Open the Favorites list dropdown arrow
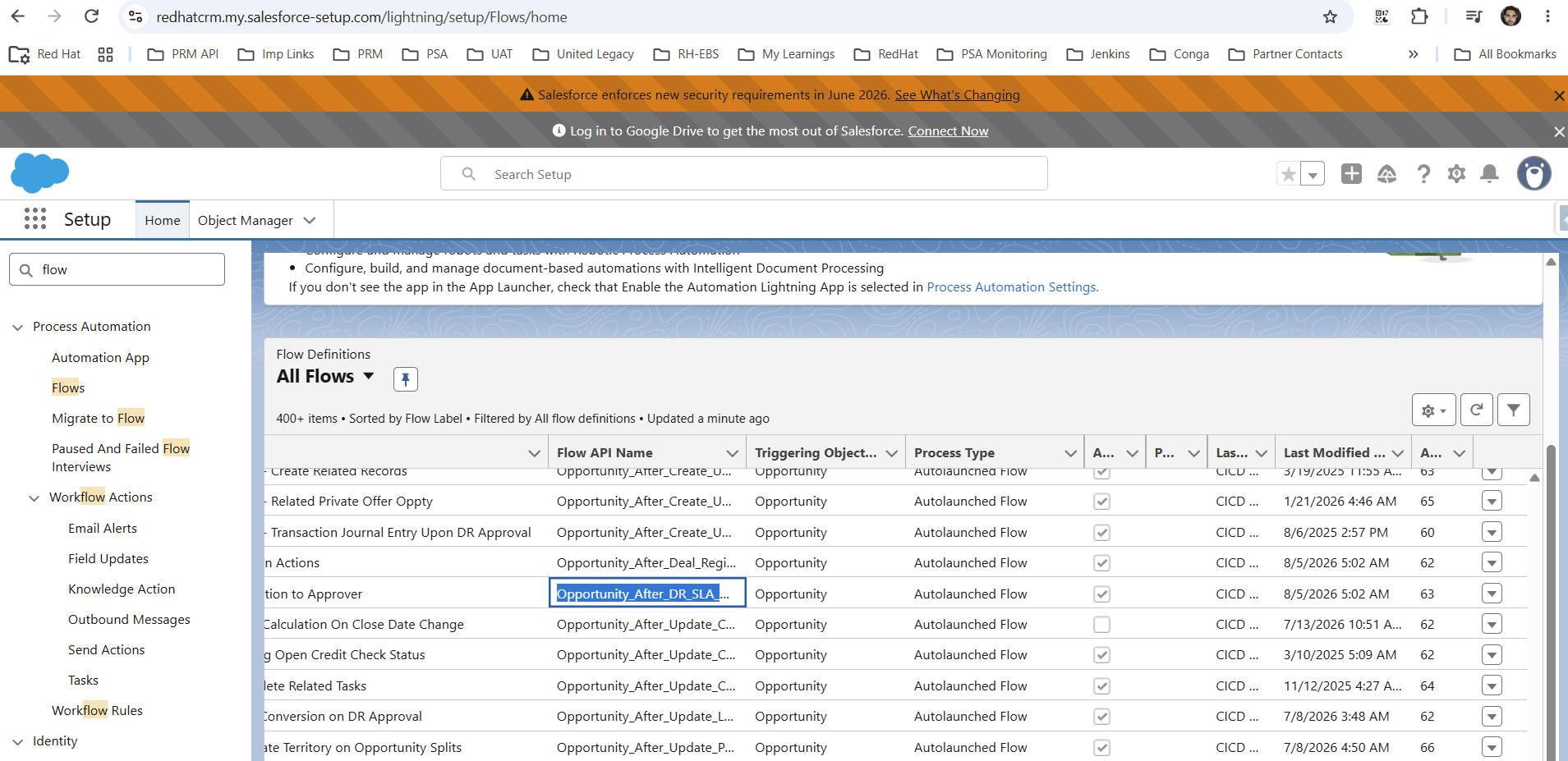This screenshot has width=1568, height=761. click(x=1313, y=174)
